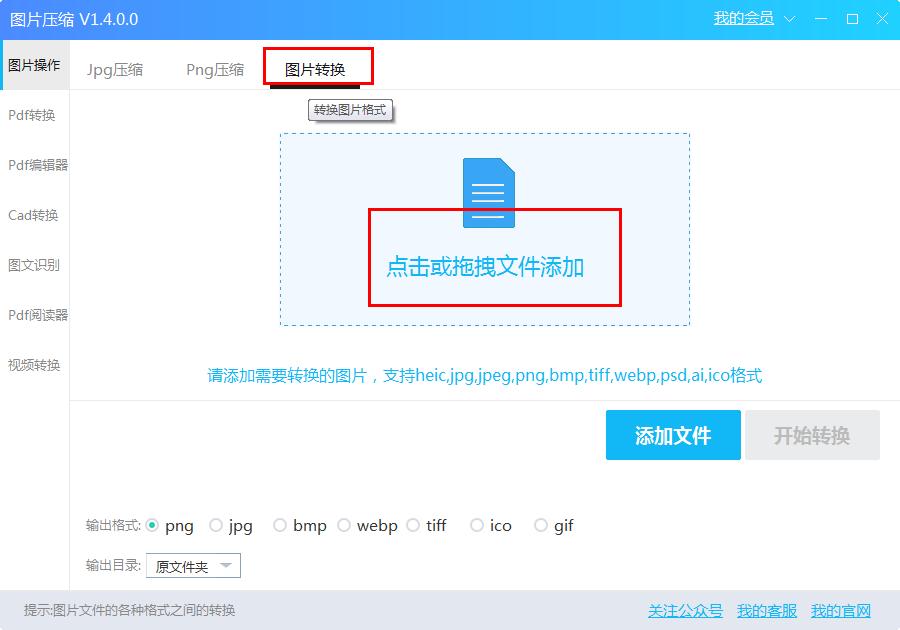This screenshot has height=630, width=900.
Task: Open the Pdf编辑器 tool
Action: pyautogui.click(x=35, y=165)
